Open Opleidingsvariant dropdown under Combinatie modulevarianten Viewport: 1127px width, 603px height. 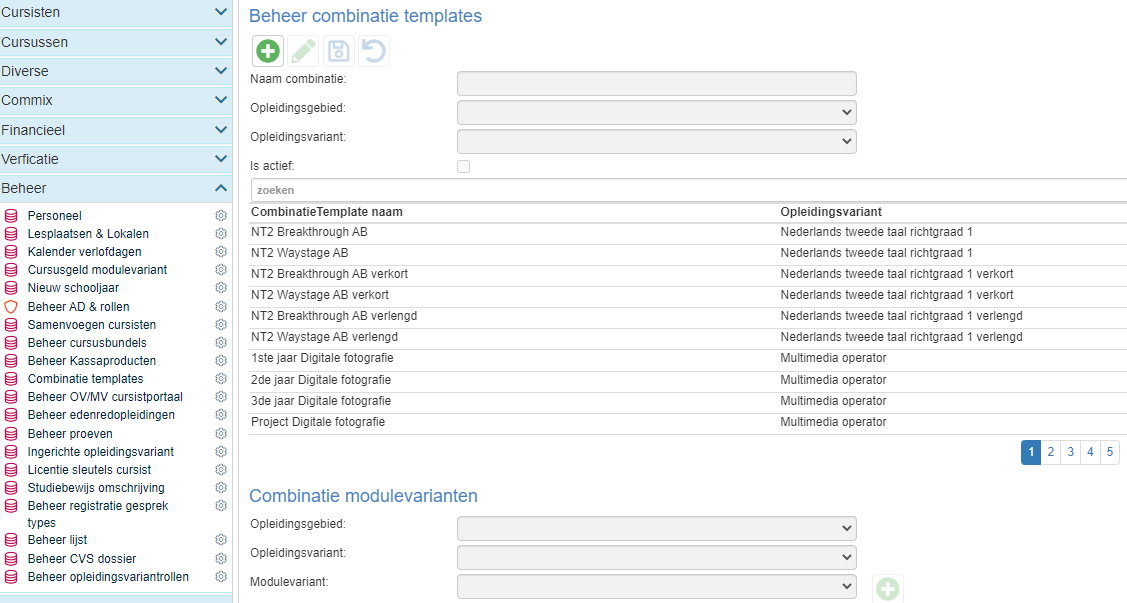[x=657, y=557]
